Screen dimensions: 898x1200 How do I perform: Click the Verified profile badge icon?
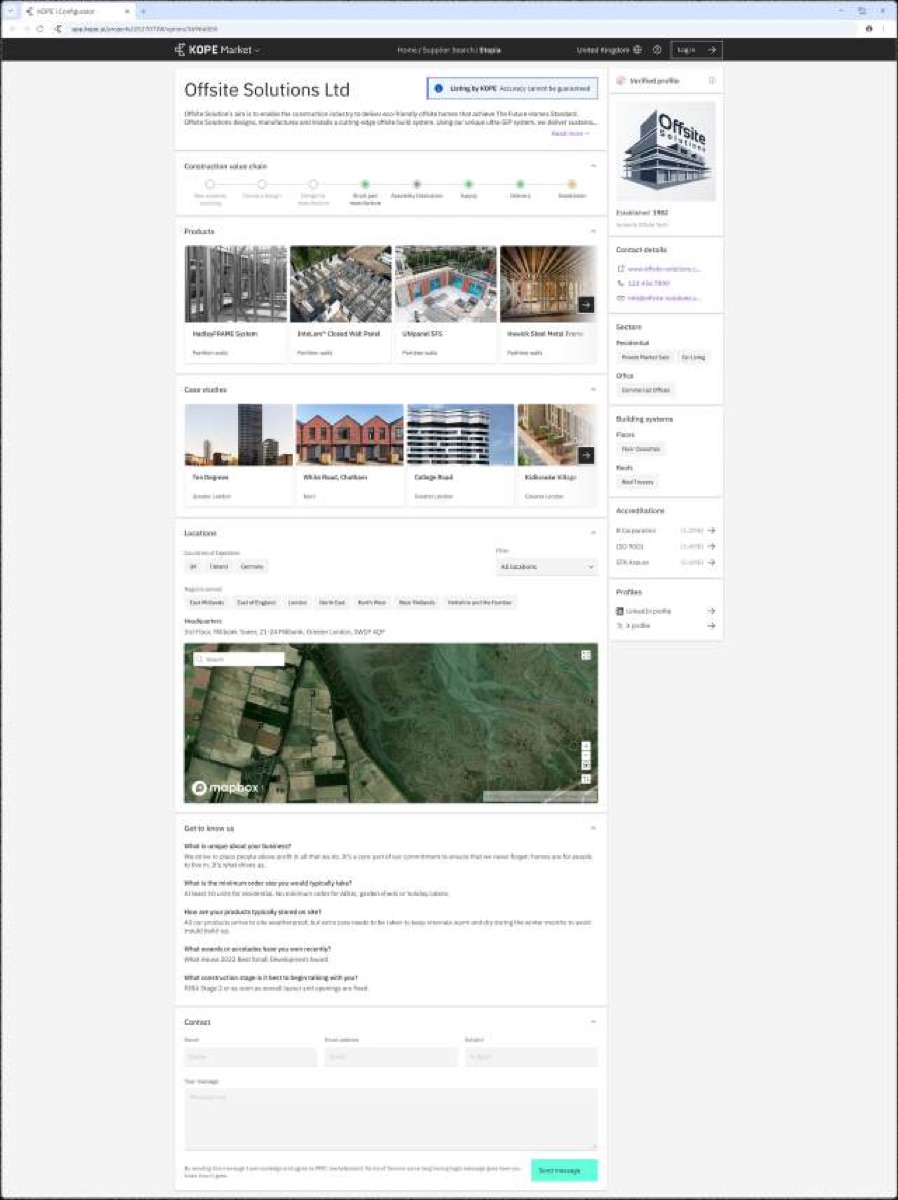(621, 81)
